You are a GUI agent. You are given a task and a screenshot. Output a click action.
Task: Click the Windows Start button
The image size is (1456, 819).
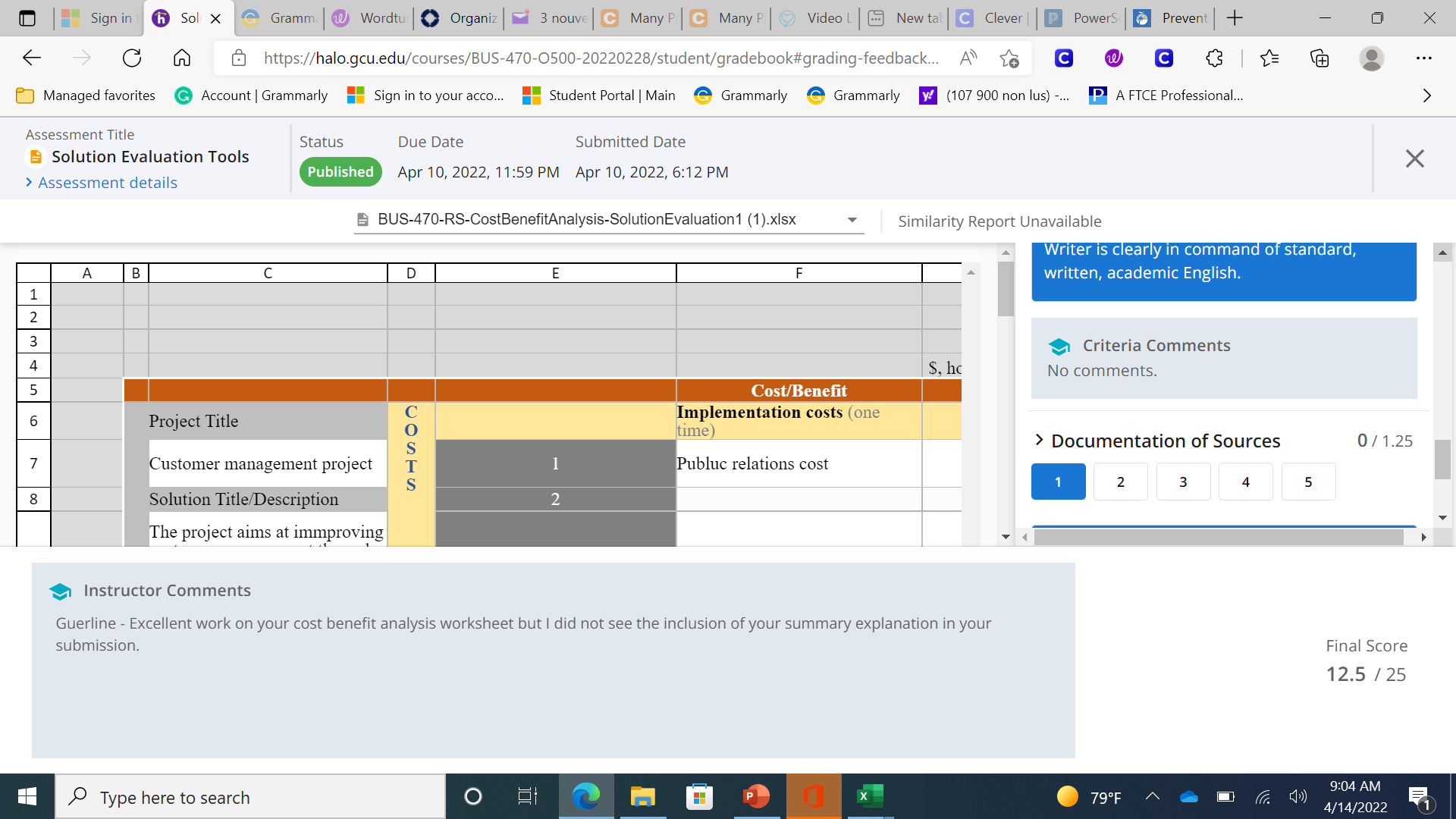27,796
